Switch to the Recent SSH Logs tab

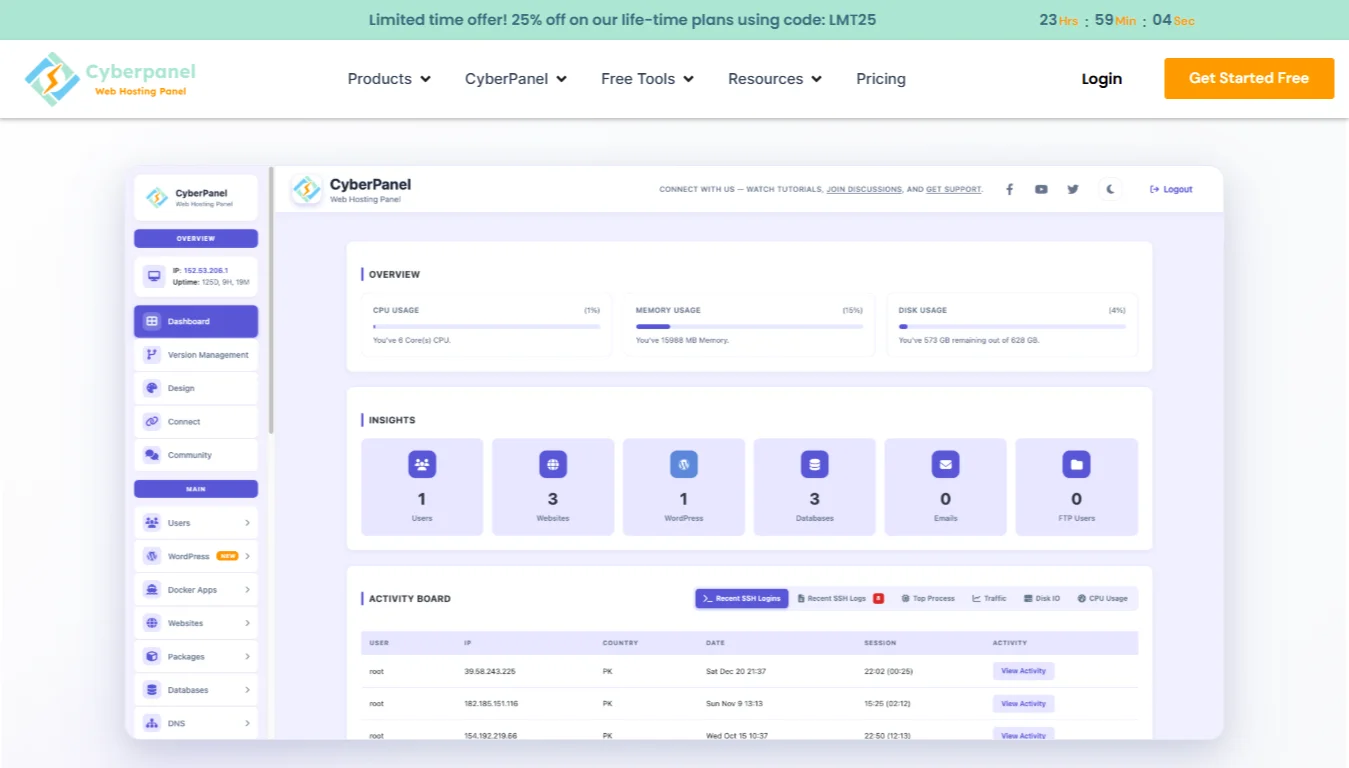click(841, 598)
